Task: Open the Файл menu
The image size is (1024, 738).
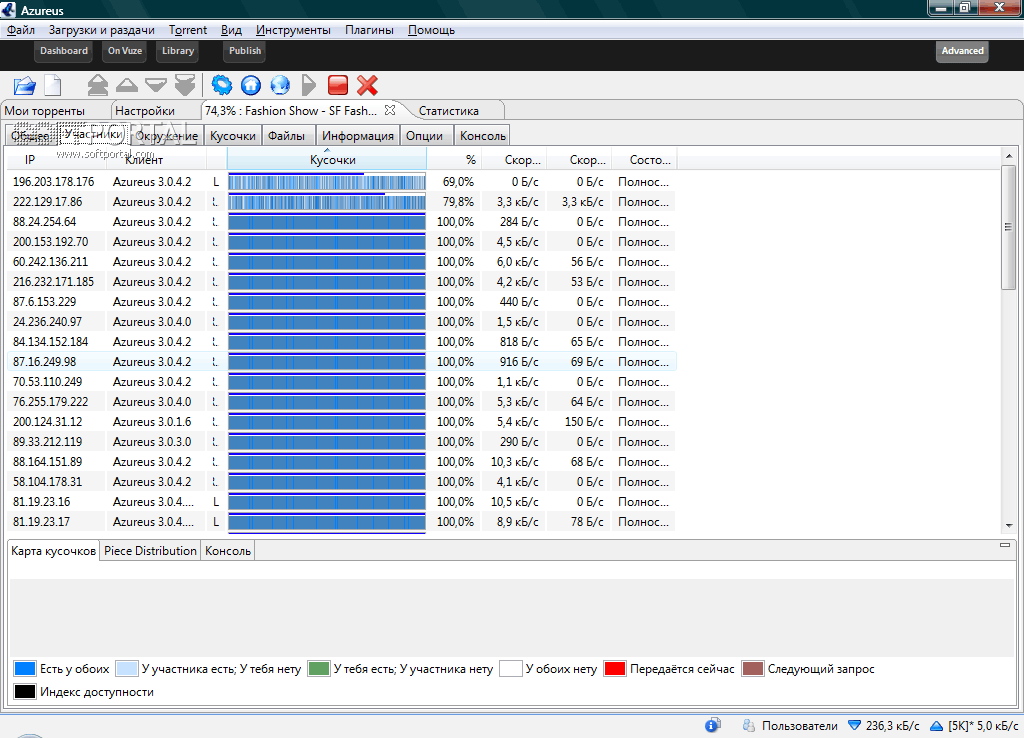Action: pos(21,30)
